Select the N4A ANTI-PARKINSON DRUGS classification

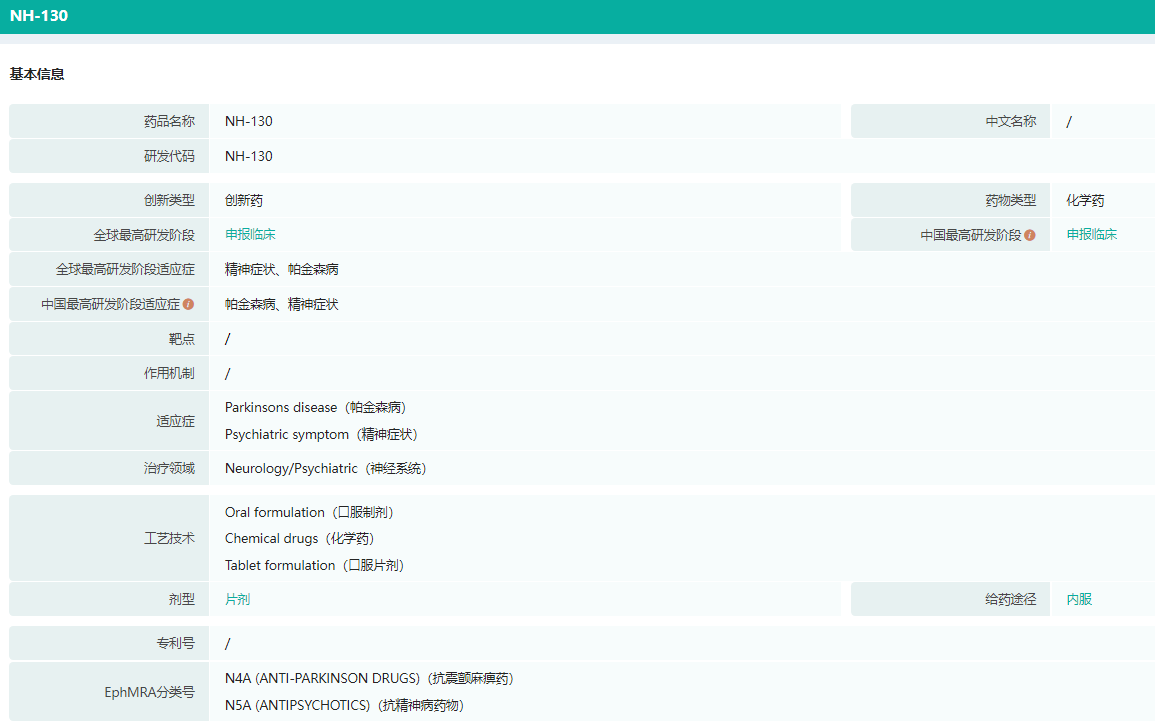(369, 678)
